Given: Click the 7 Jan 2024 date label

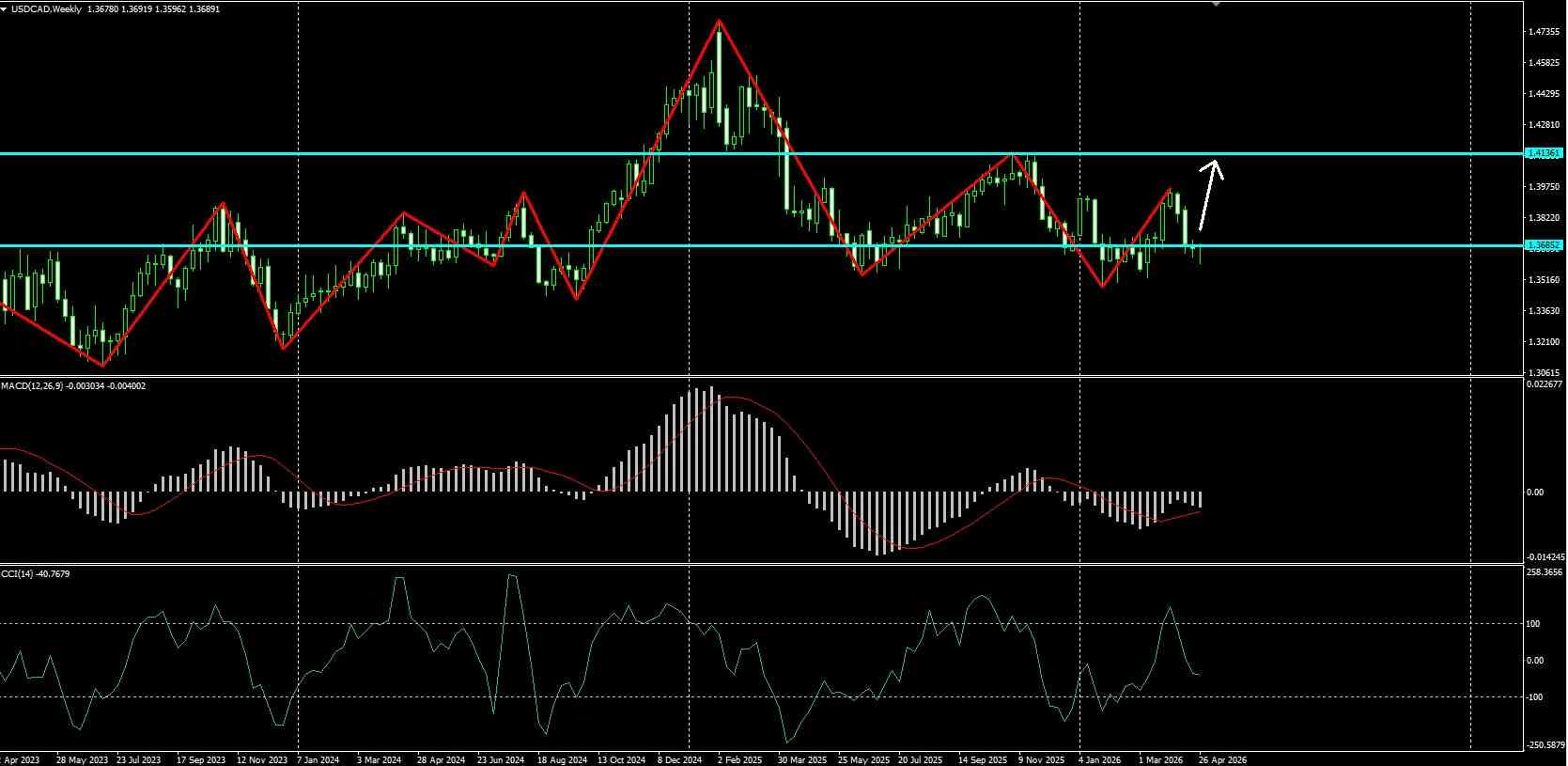Looking at the screenshot, I should [318, 759].
